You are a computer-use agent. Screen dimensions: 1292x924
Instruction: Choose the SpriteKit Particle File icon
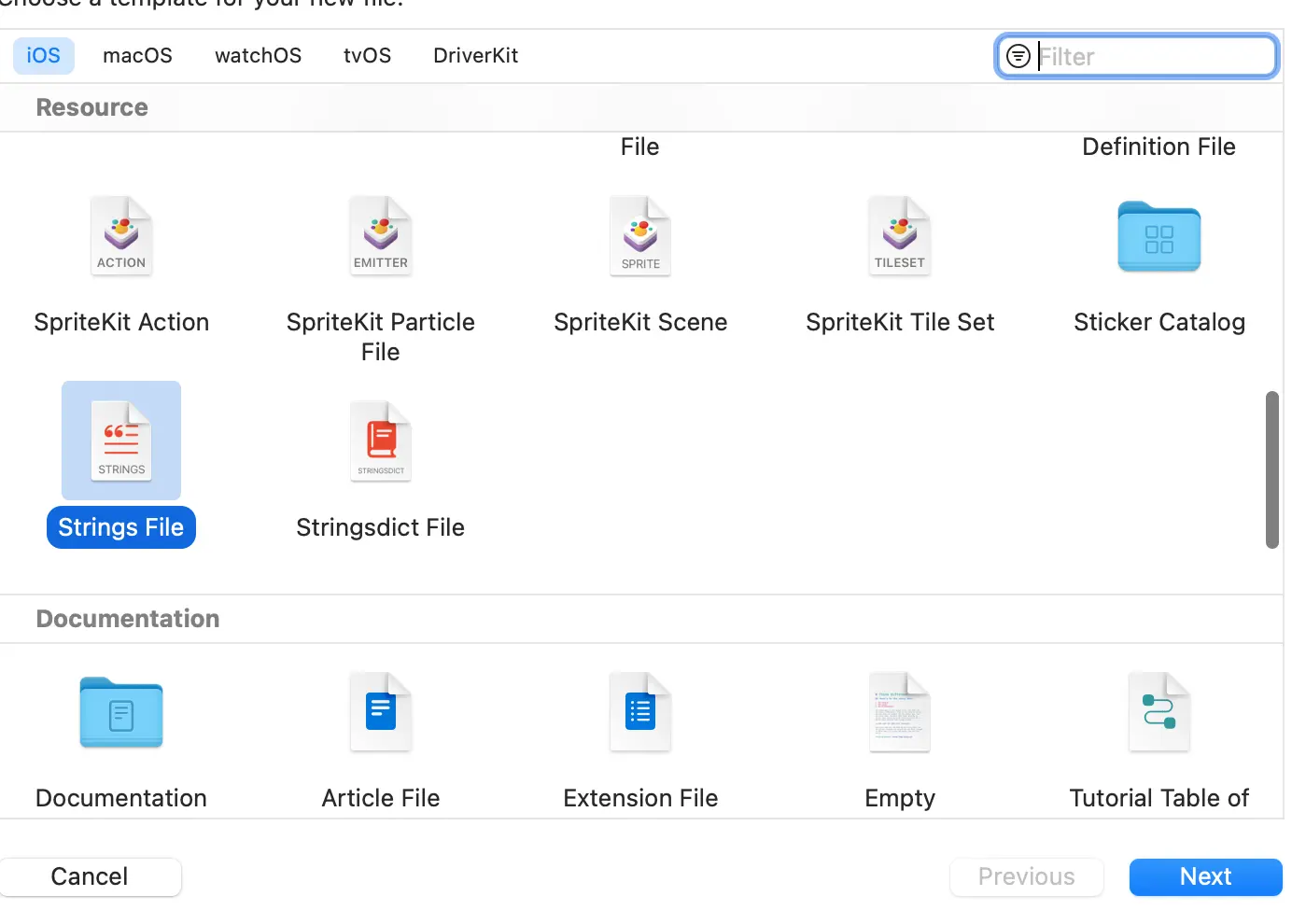pyautogui.click(x=381, y=236)
